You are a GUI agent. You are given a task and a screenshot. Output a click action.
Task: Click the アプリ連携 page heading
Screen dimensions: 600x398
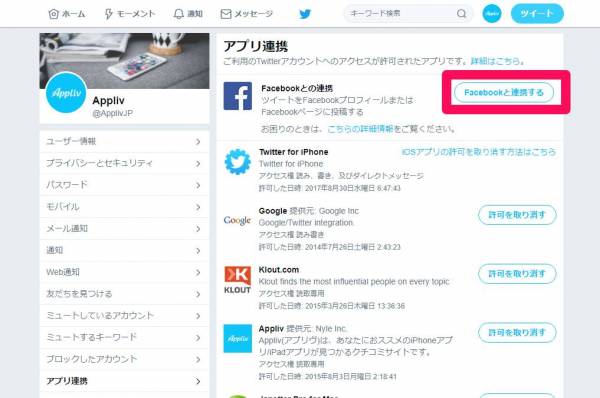click(256, 46)
